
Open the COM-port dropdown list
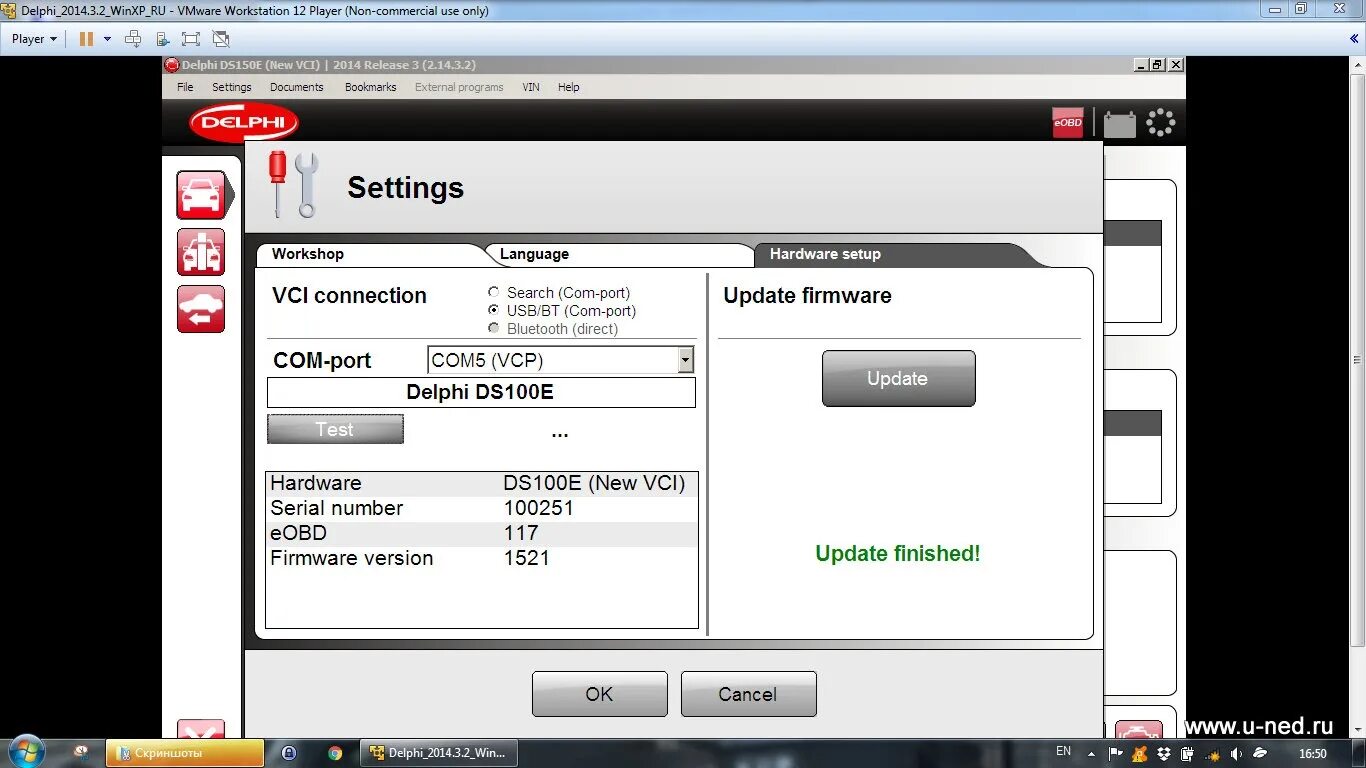(685, 360)
